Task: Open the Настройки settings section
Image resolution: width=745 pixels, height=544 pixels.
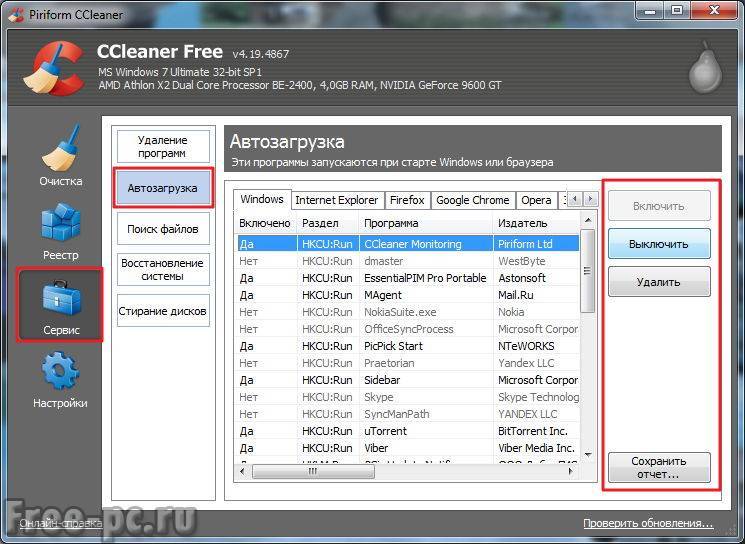Action: 60,380
